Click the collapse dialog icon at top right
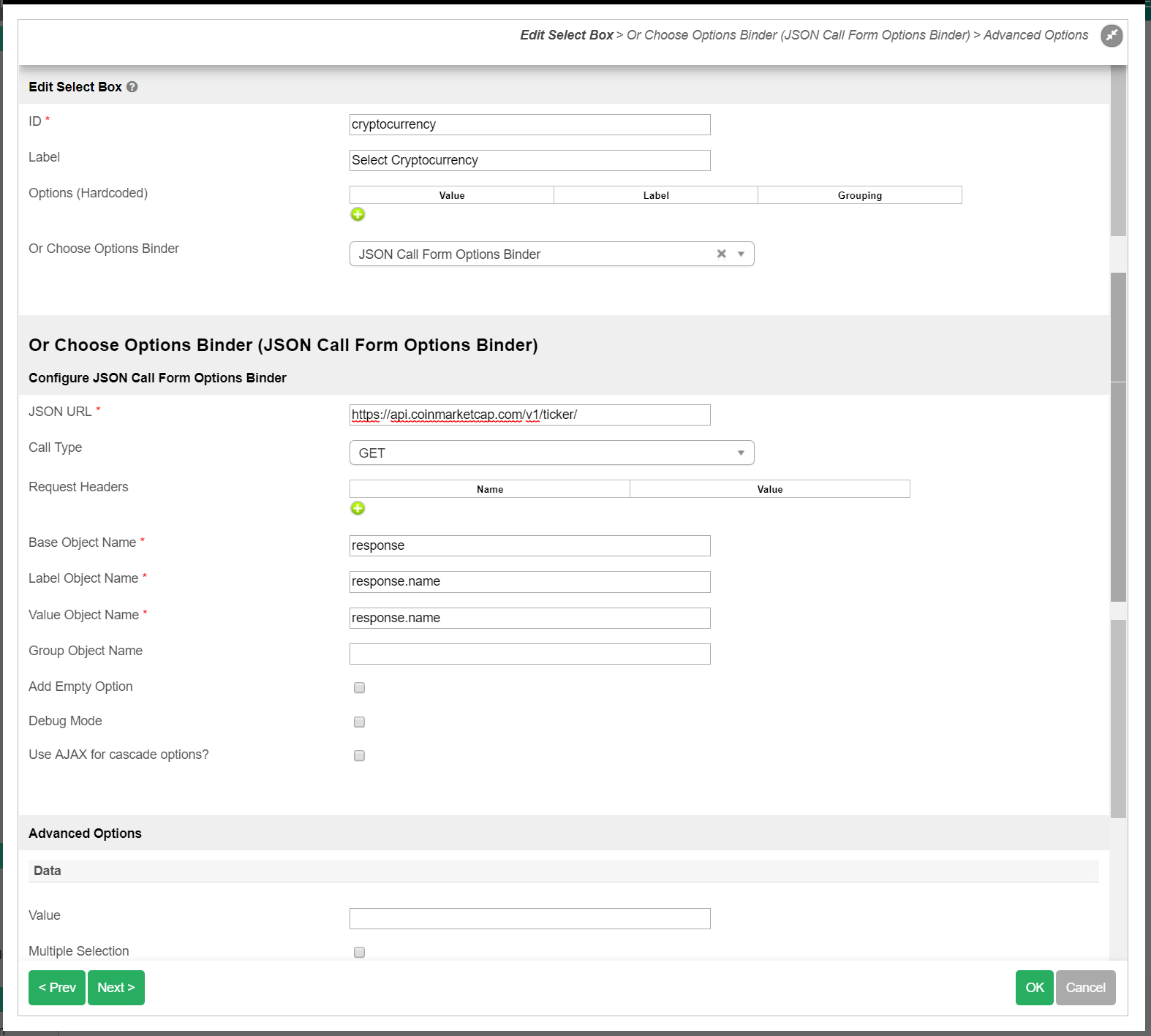Screen dimensions: 1151x1036 pyautogui.click(x=1112, y=35)
